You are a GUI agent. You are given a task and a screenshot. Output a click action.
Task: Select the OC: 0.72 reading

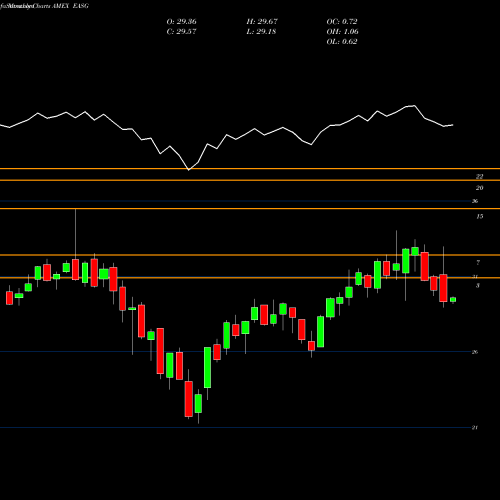pyautogui.click(x=342, y=22)
